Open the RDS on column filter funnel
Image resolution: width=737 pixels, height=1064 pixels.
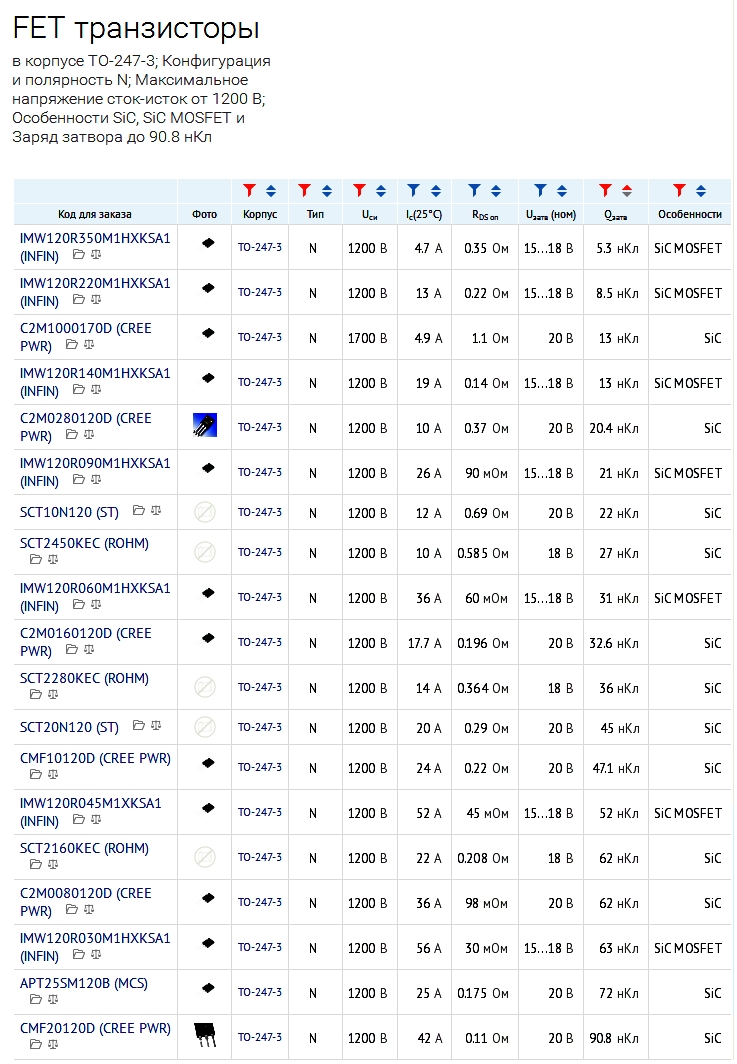pos(474,190)
